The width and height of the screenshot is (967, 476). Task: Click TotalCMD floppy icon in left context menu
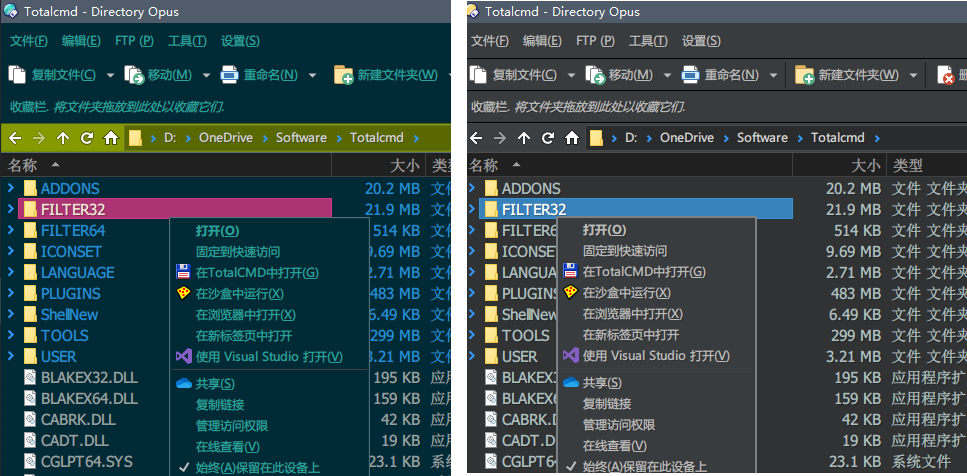183,272
